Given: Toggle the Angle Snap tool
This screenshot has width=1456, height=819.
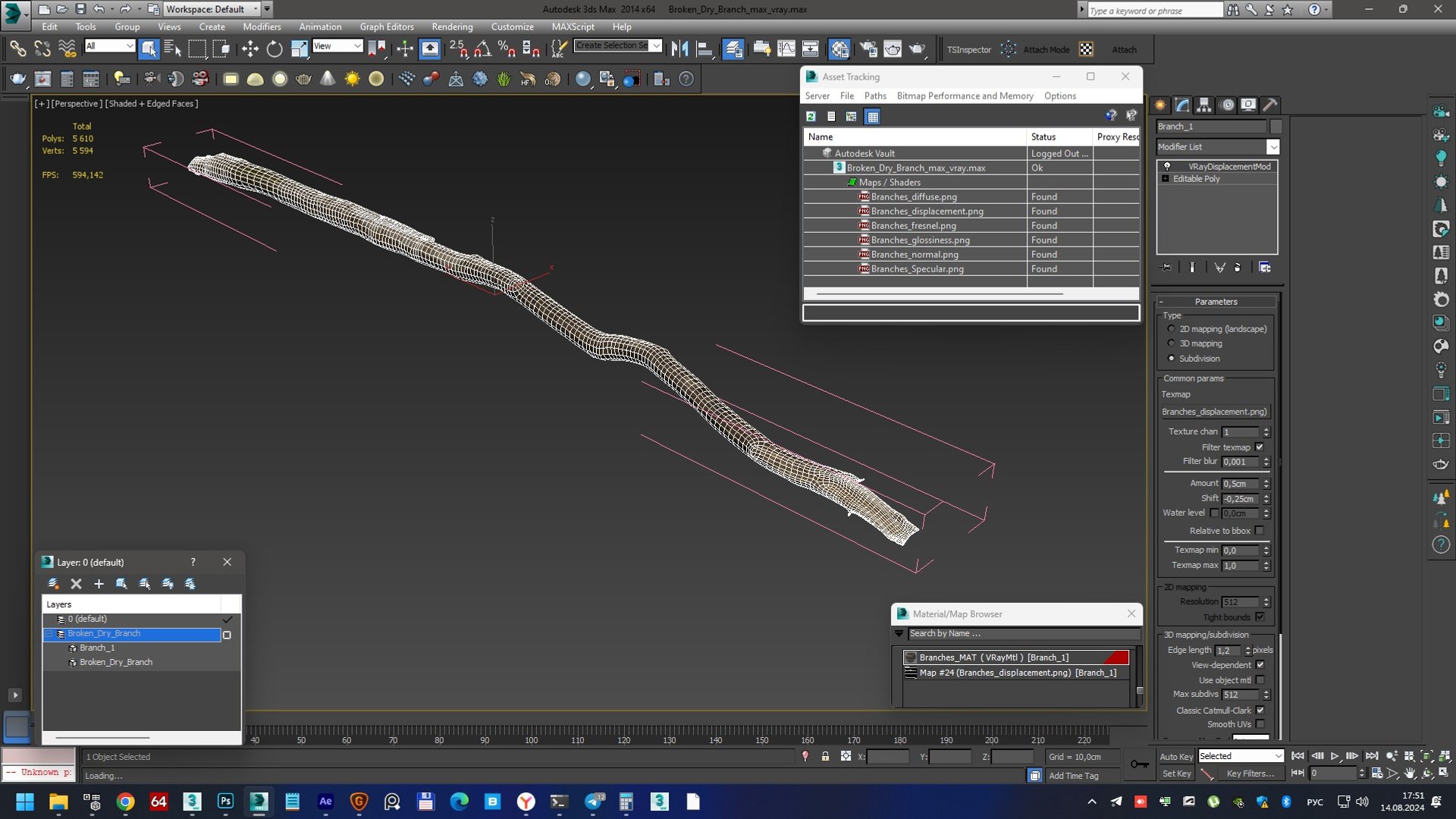Looking at the screenshot, I should 482,49.
